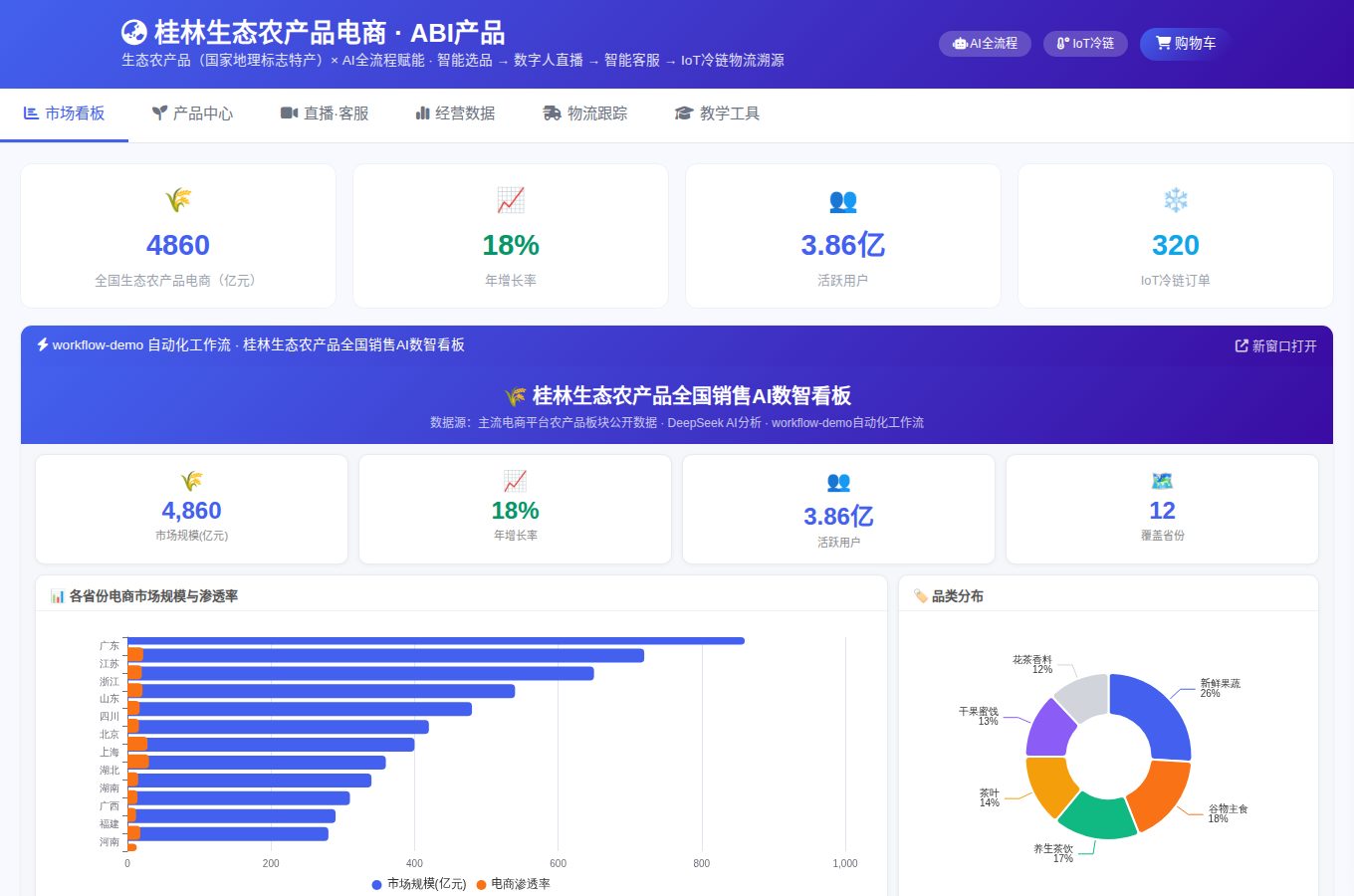Switch to the 经营数据 tab
Image resolution: width=1354 pixels, height=896 pixels.
(455, 113)
